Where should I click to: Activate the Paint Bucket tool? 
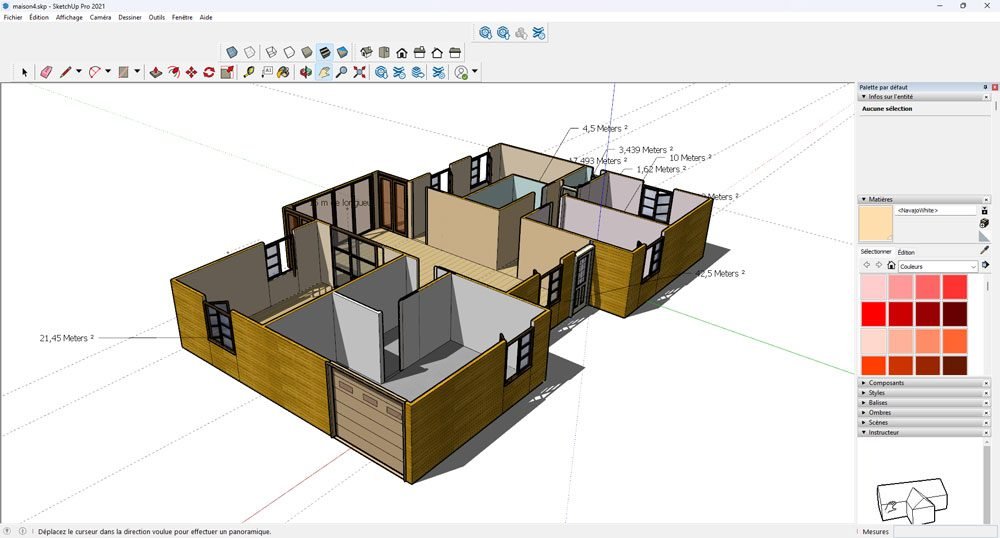[284, 72]
